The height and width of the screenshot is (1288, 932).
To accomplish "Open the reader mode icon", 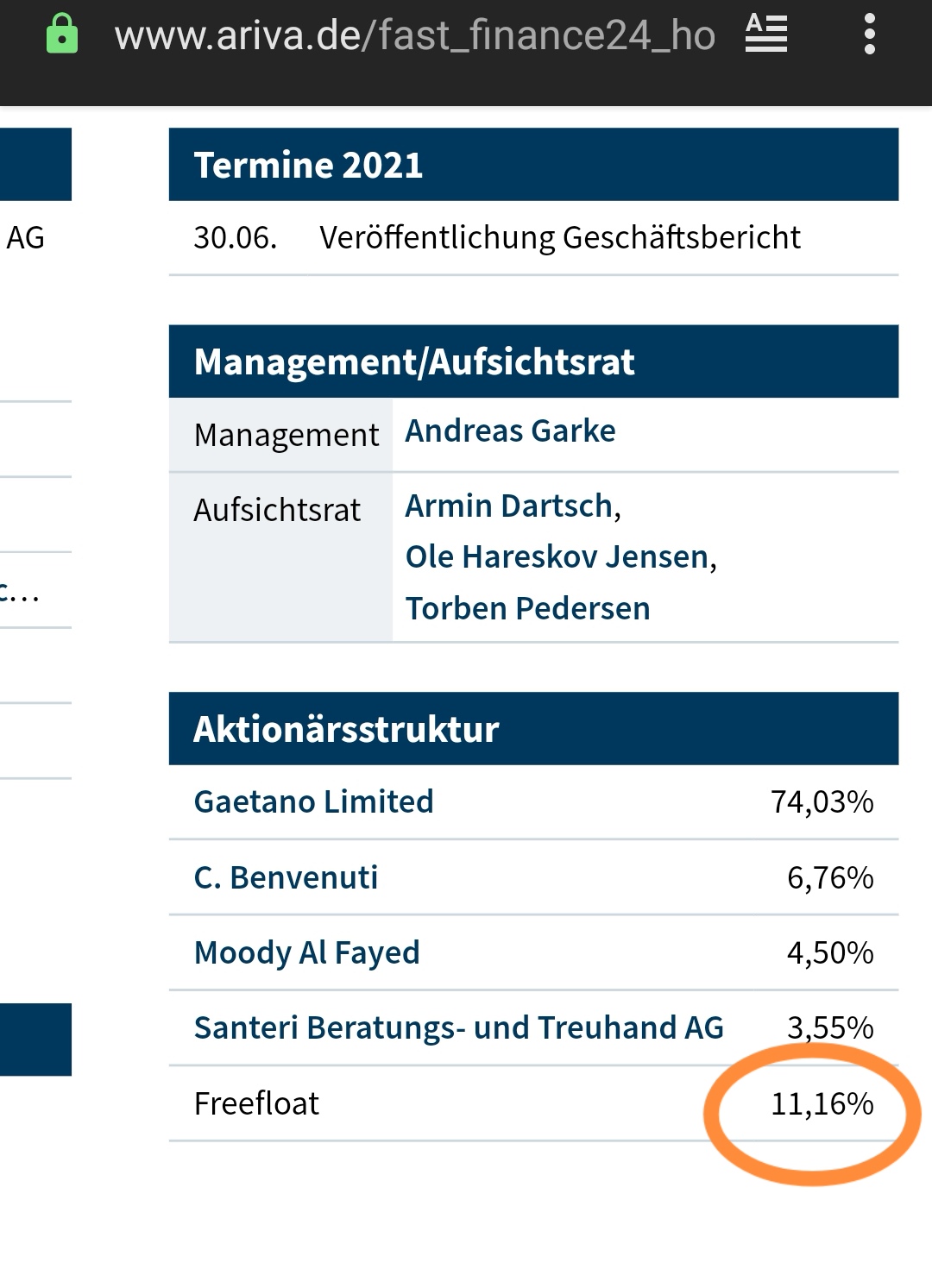I will (x=766, y=35).
